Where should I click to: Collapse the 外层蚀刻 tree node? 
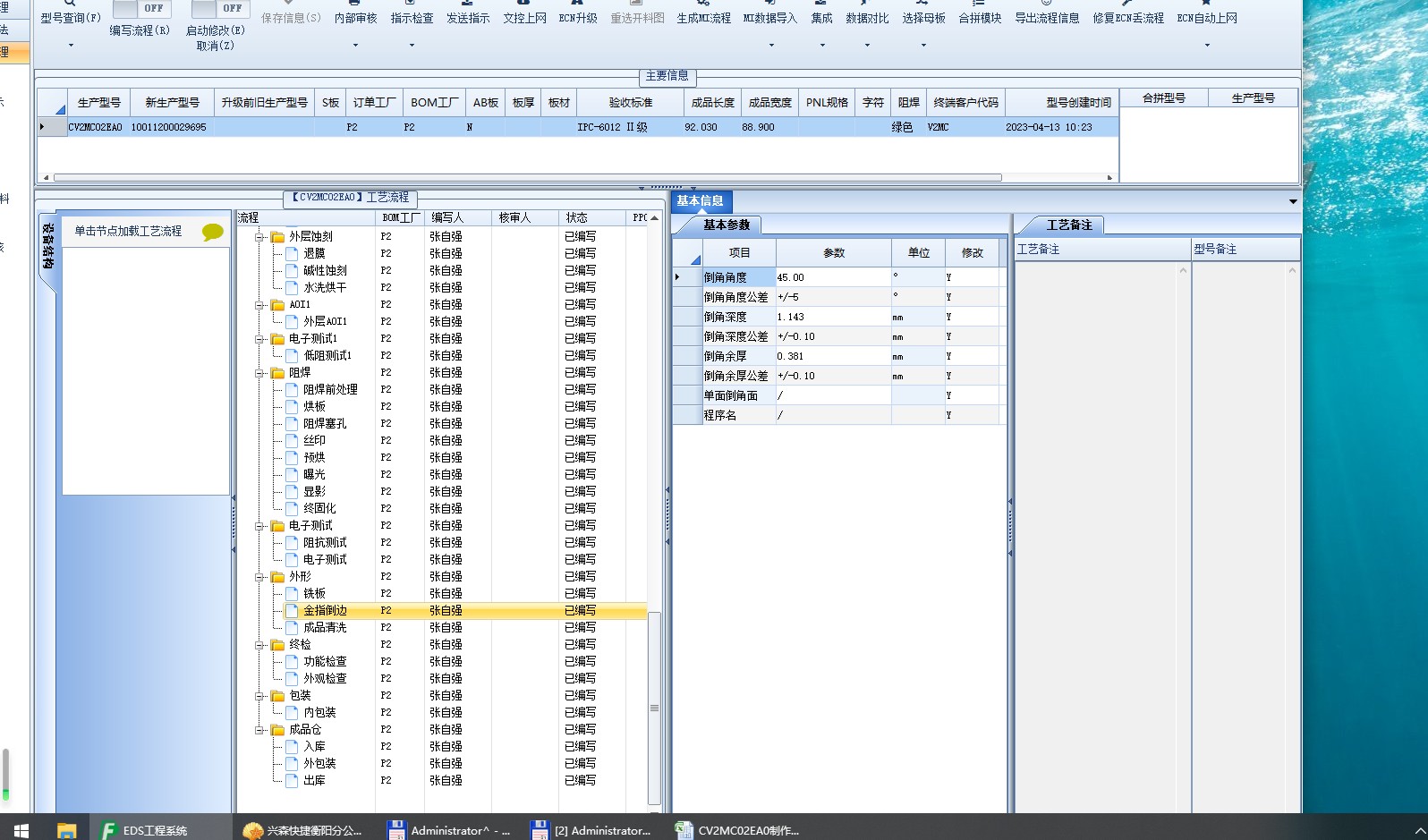coord(260,237)
